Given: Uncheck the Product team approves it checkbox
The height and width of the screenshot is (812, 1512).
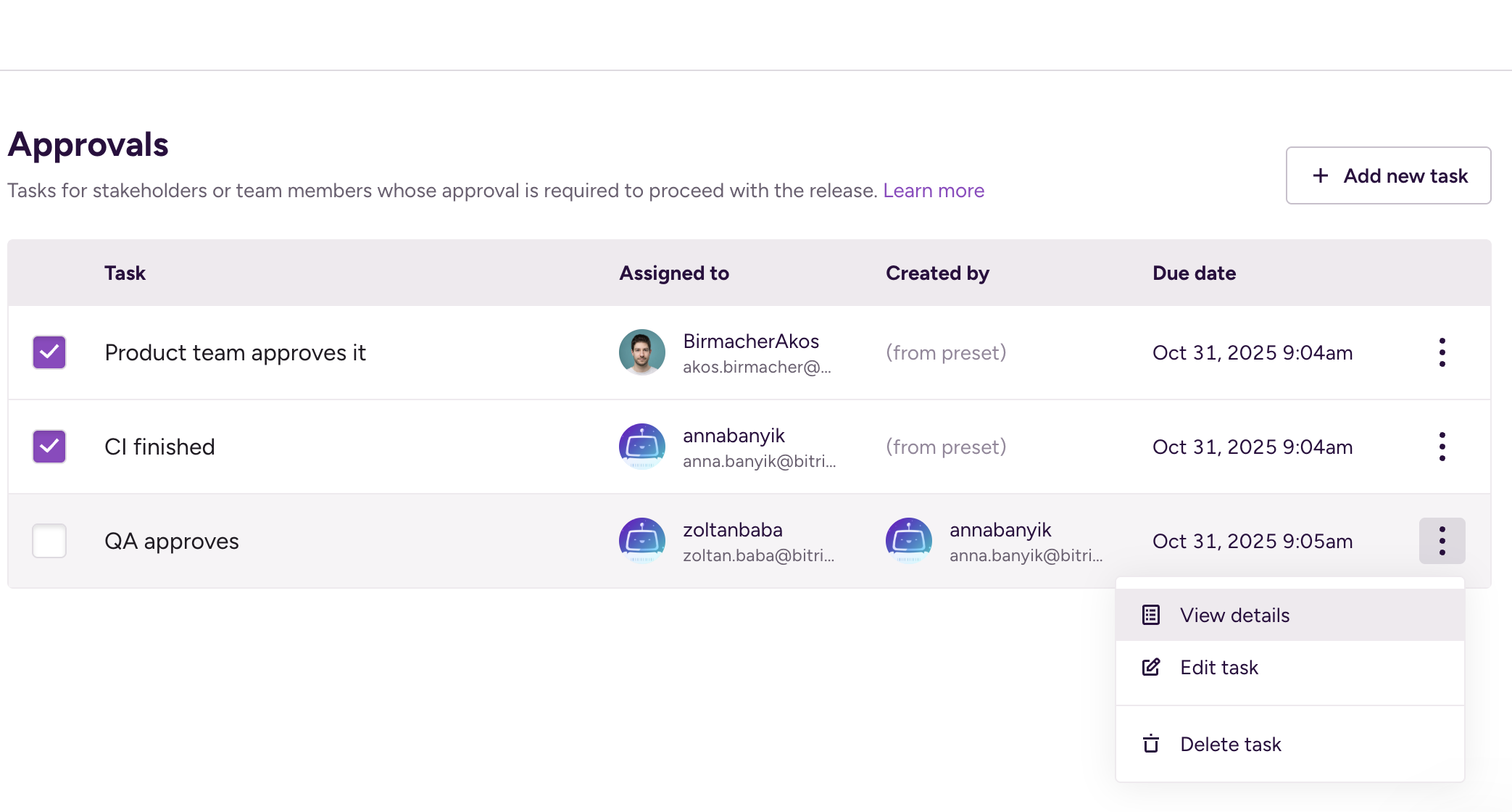Looking at the screenshot, I should click(x=49, y=352).
